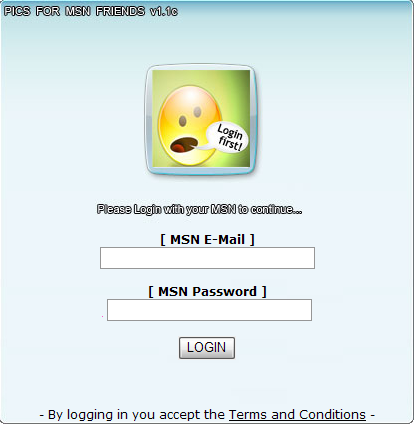Open the Terms and Conditions link
The height and width of the screenshot is (424, 414).
click(297, 415)
